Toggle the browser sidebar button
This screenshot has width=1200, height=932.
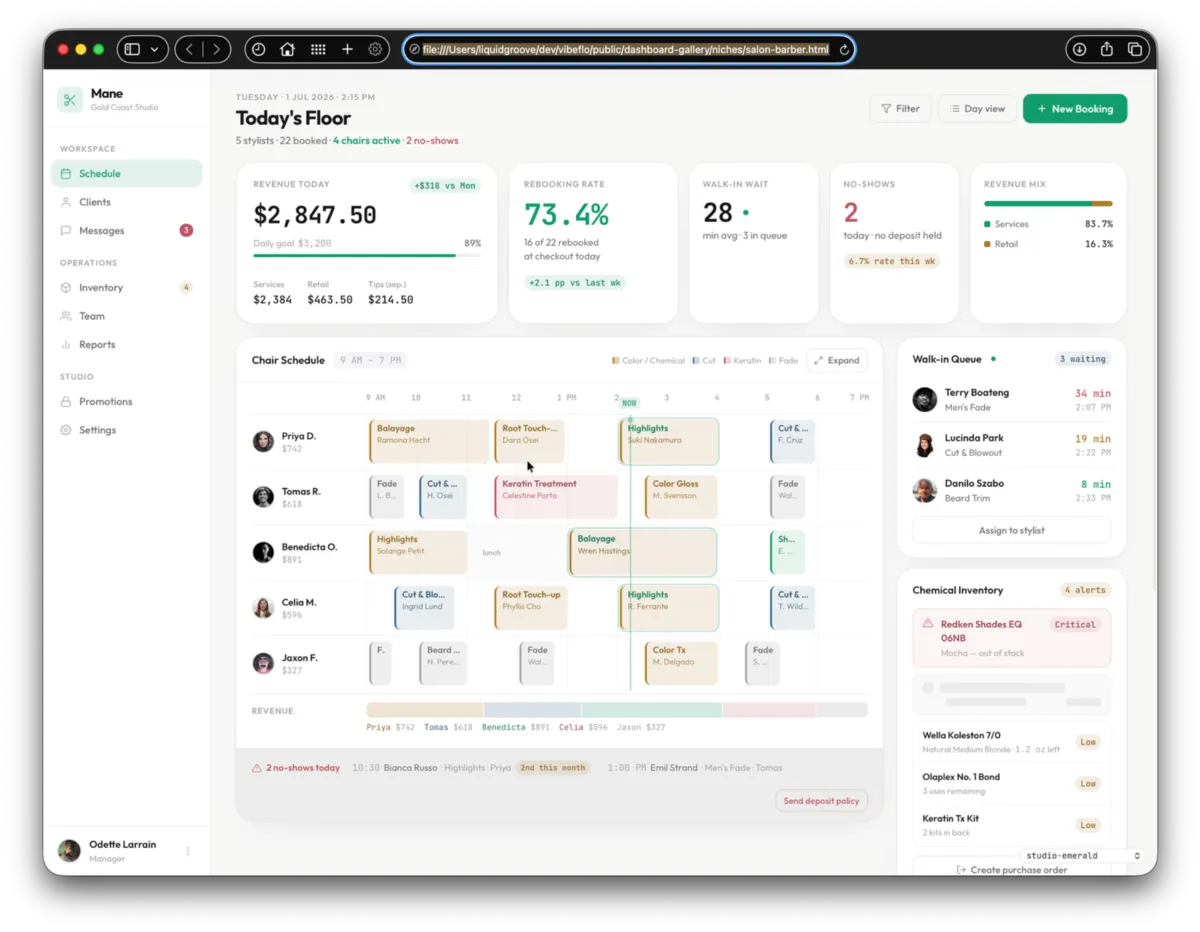click(132, 49)
